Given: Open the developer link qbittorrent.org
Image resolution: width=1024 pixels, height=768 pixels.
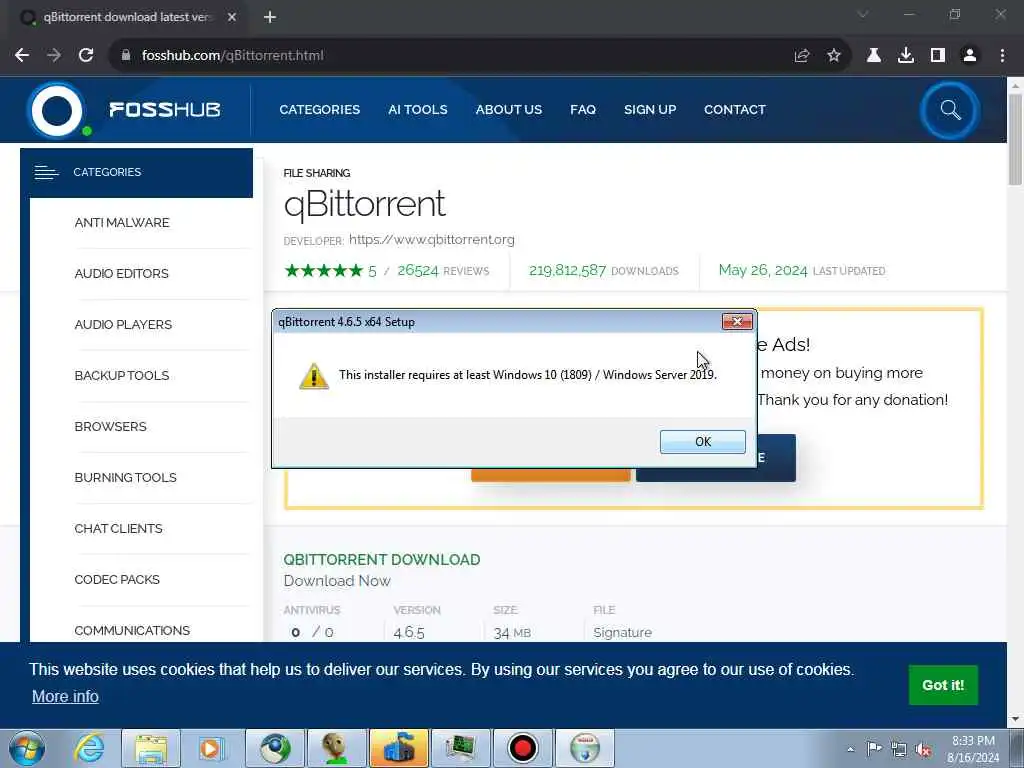Looking at the screenshot, I should [432, 240].
